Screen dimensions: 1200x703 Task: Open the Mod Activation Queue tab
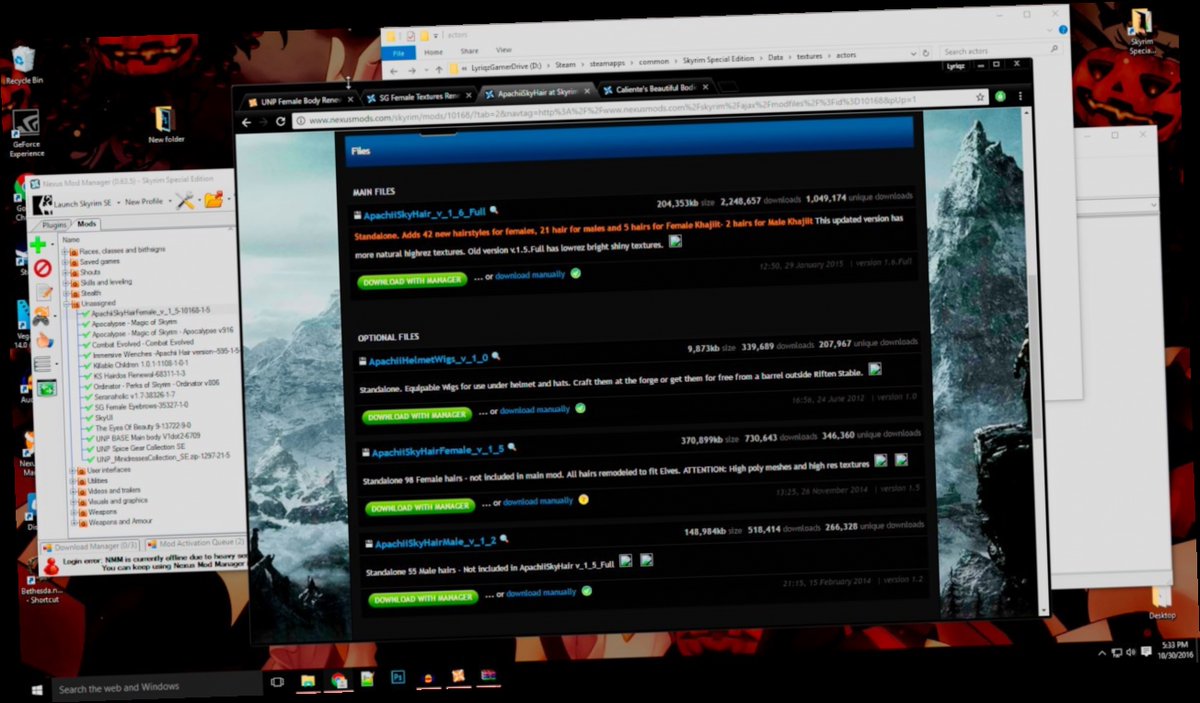[x=195, y=543]
